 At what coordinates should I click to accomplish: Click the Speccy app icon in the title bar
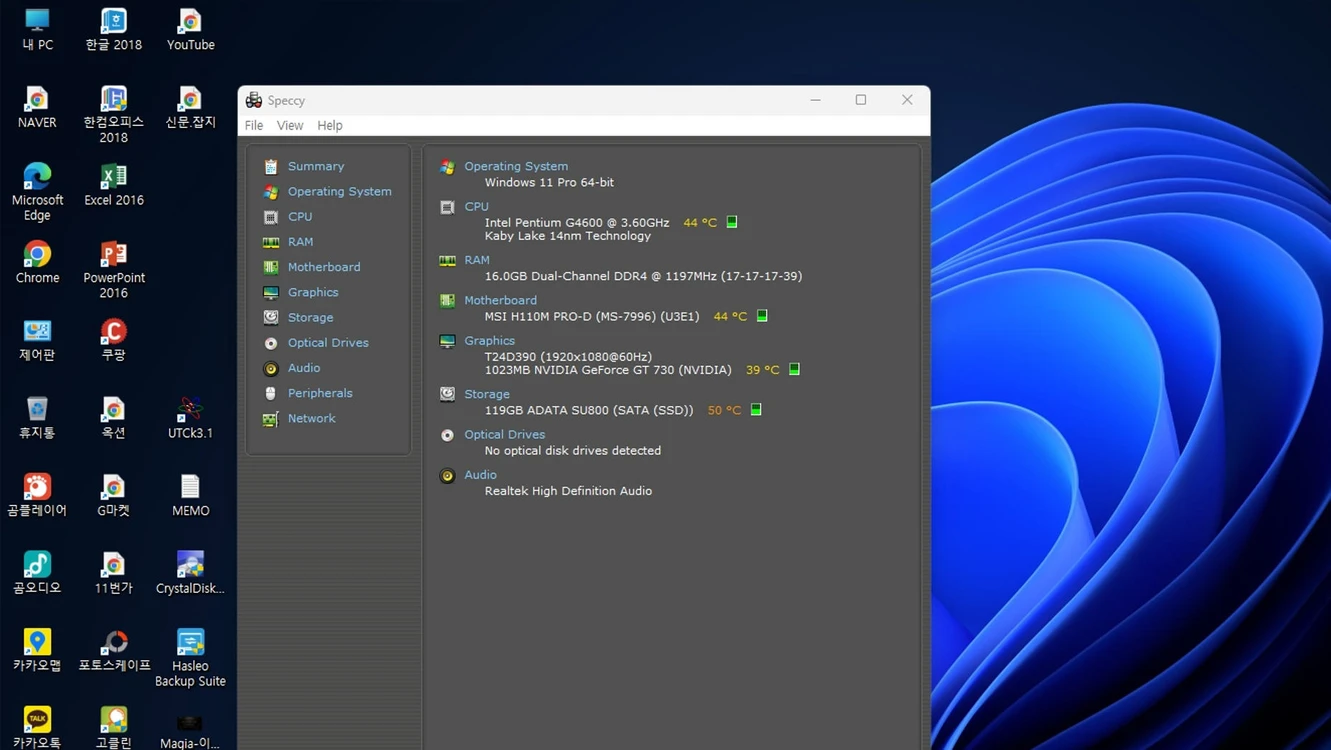(x=254, y=100)
